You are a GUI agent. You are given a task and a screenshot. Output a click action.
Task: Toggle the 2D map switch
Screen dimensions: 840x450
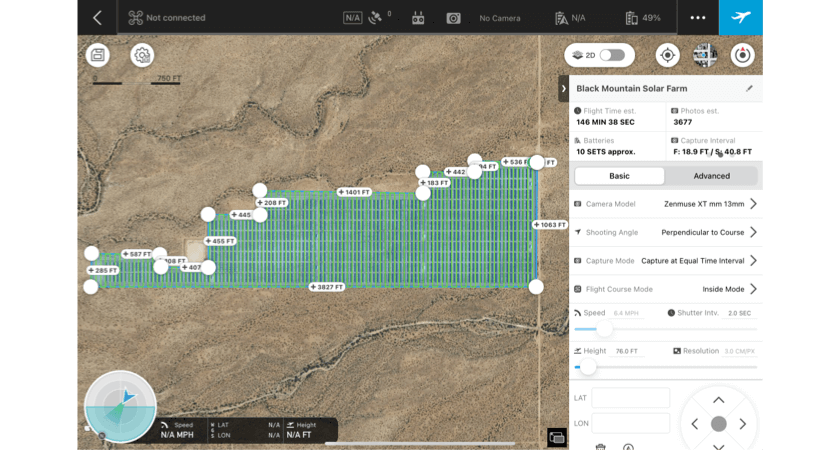tap(612, 55)
